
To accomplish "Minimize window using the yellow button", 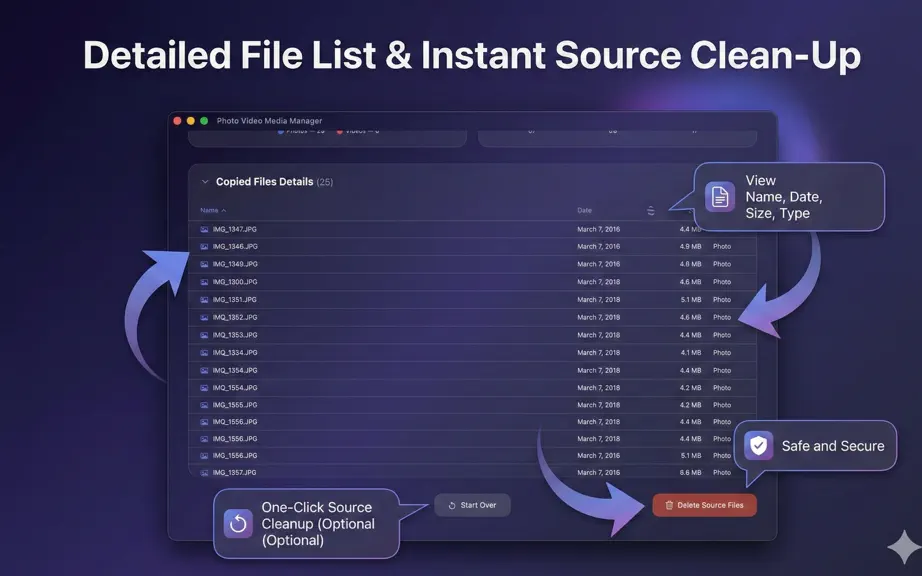I will click(x=191, y=121).
